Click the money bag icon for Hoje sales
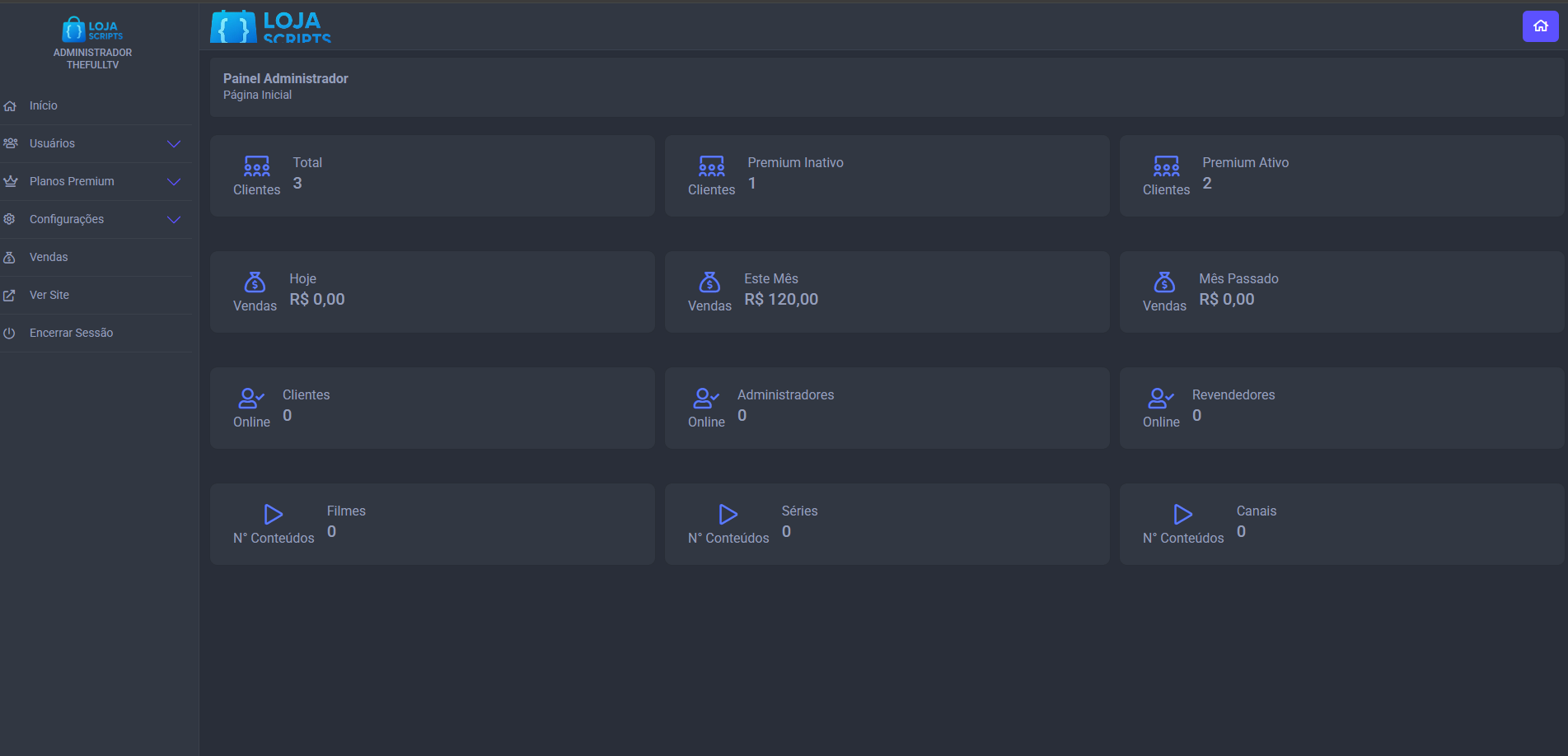 click(x=255, y=282)
